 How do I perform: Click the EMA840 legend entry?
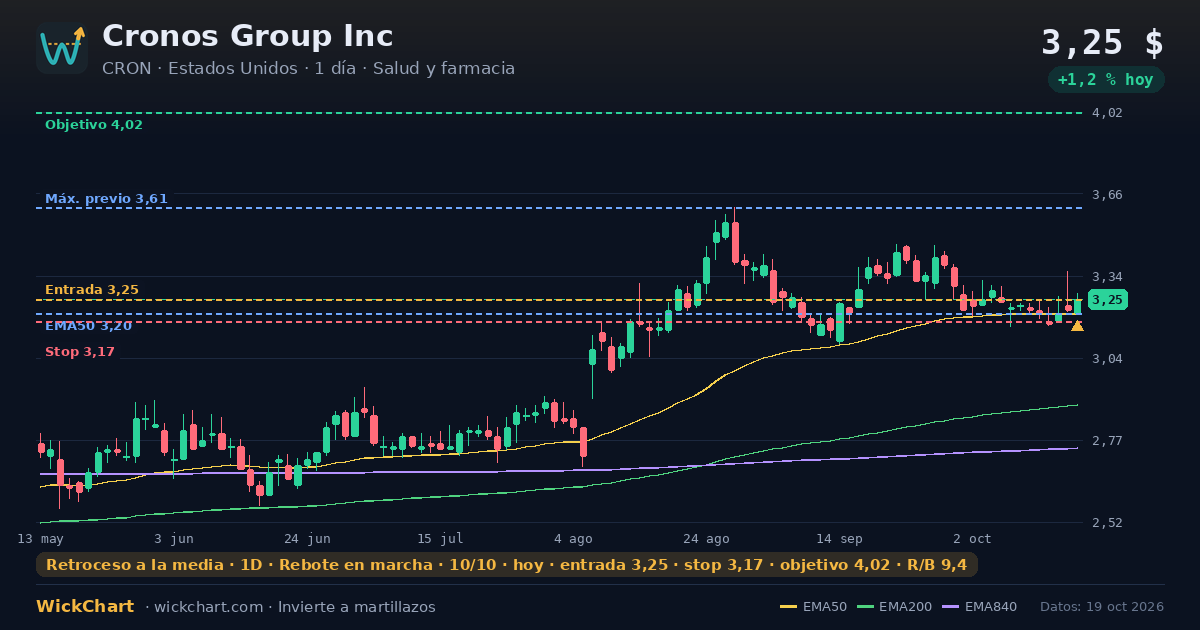point(979,607)
